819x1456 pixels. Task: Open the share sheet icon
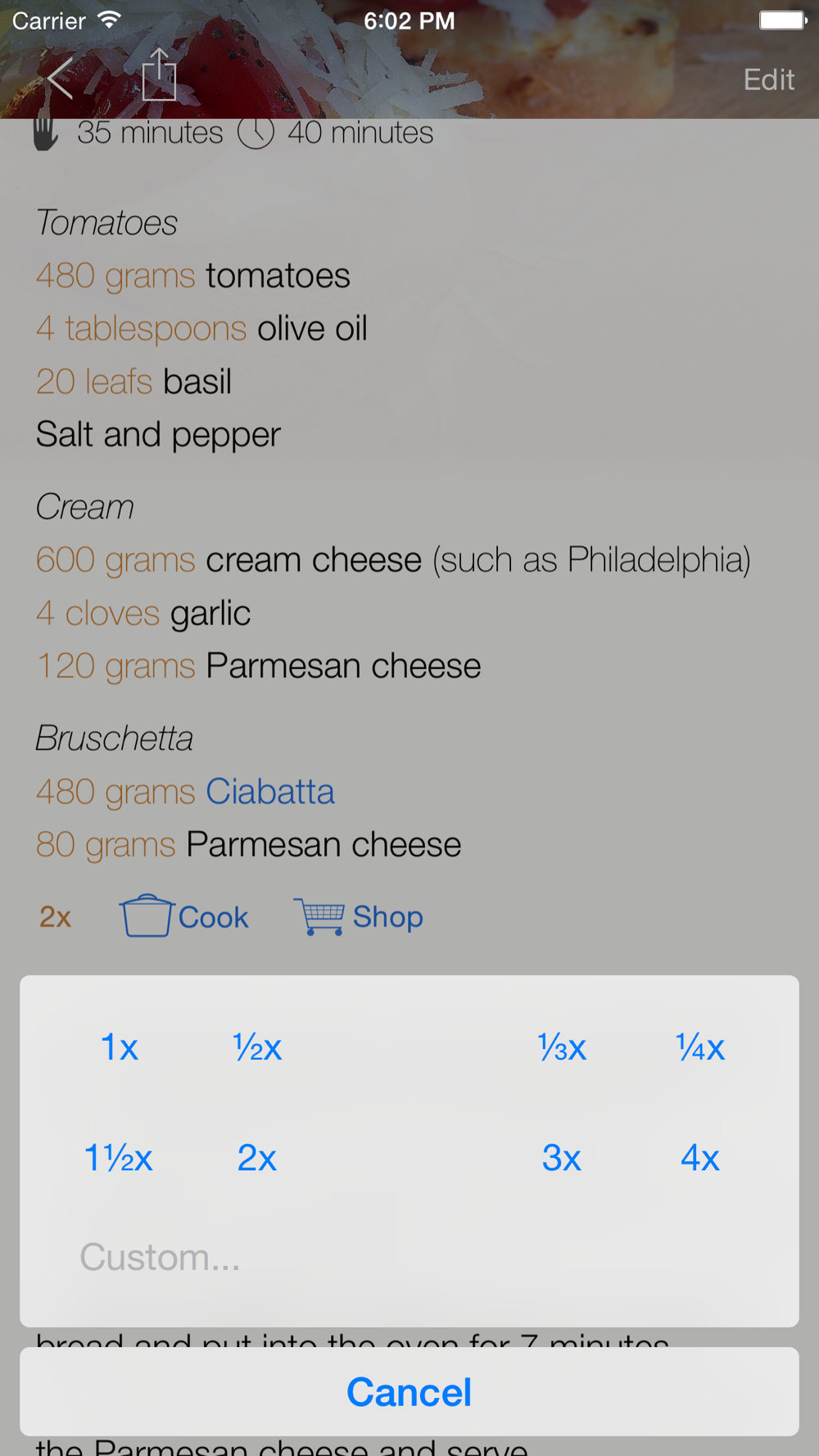pyautogui.click(x=159, y=75)
